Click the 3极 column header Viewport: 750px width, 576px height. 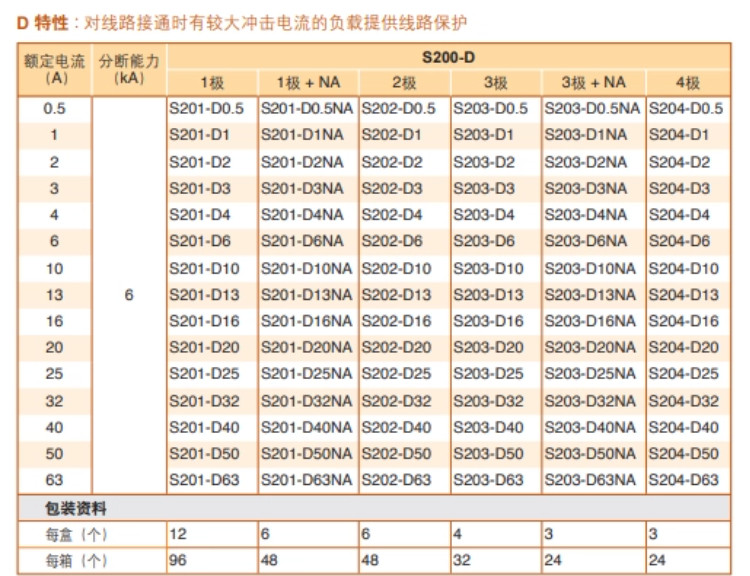point(496,83)
